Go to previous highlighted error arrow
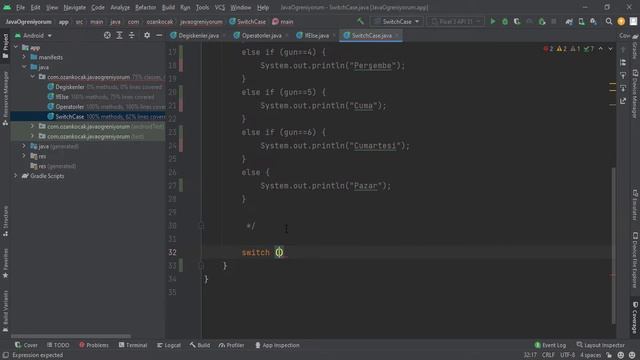The width and height of the screenshot is (640, 360). pyautogui.click(x=600, y=49)
